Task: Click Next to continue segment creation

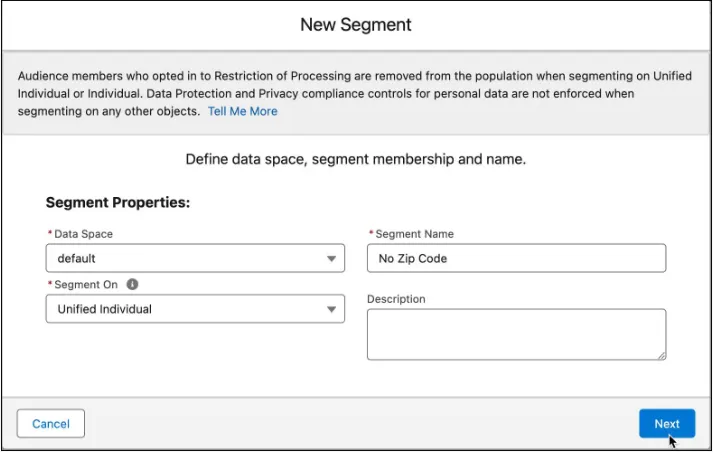Action: click(x=666, y=424)
